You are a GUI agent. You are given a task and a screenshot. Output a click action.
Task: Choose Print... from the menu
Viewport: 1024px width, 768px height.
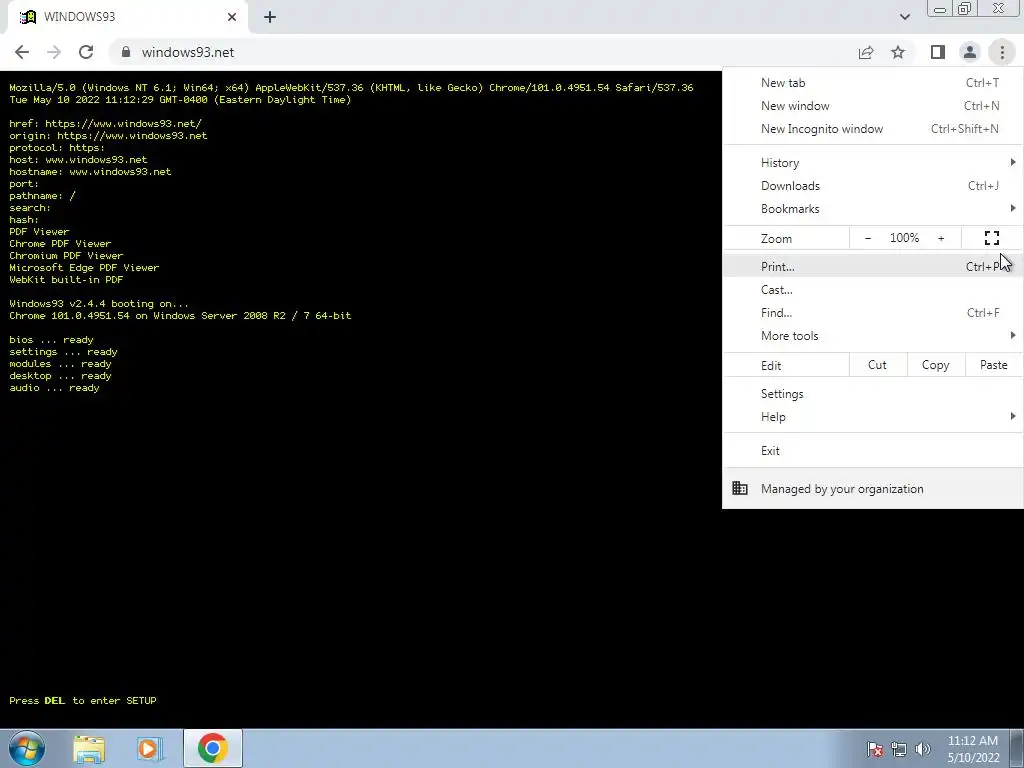[x=872, y=266]
